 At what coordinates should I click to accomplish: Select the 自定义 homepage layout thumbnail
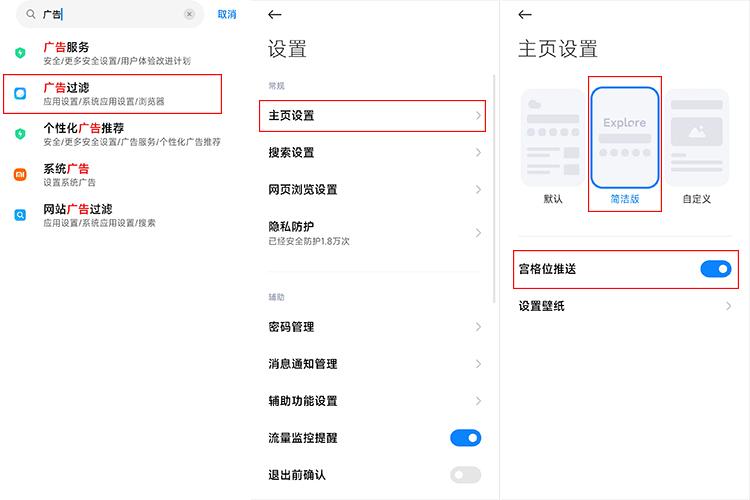[697, 138]
